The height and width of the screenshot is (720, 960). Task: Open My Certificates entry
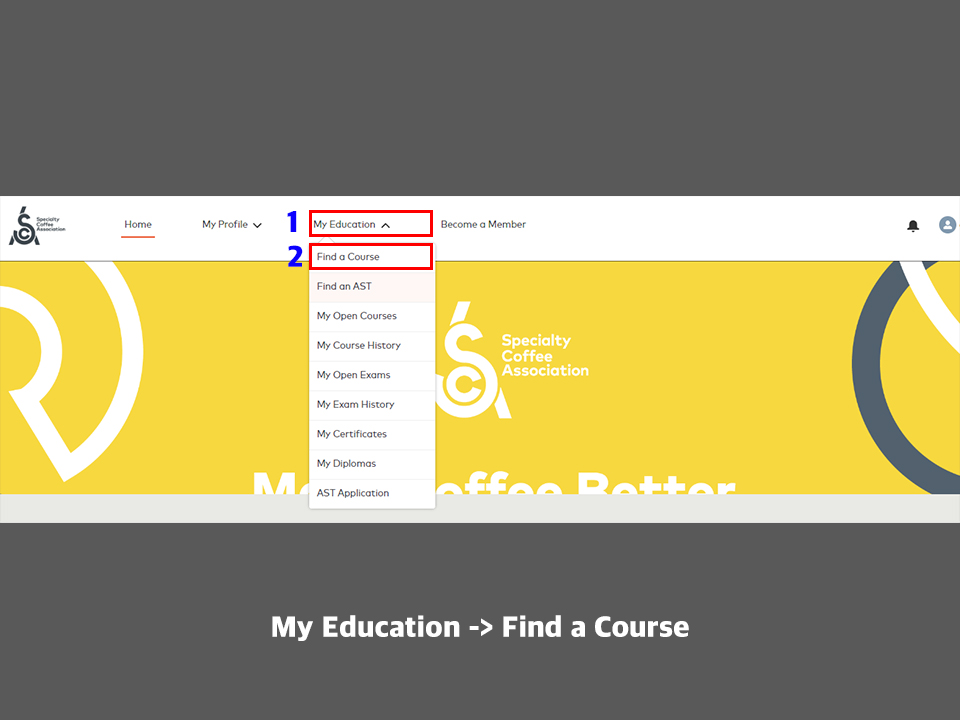372,433
